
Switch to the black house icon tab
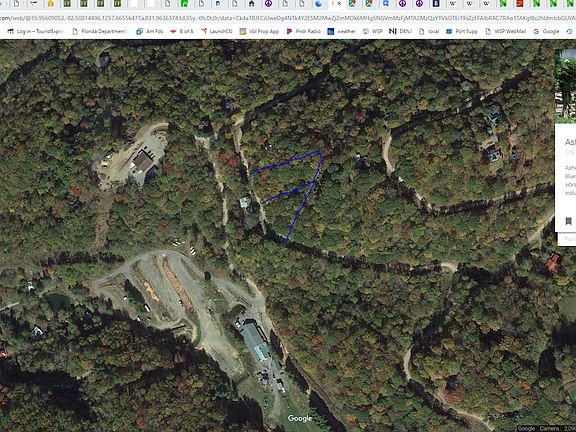click(252, 4)
